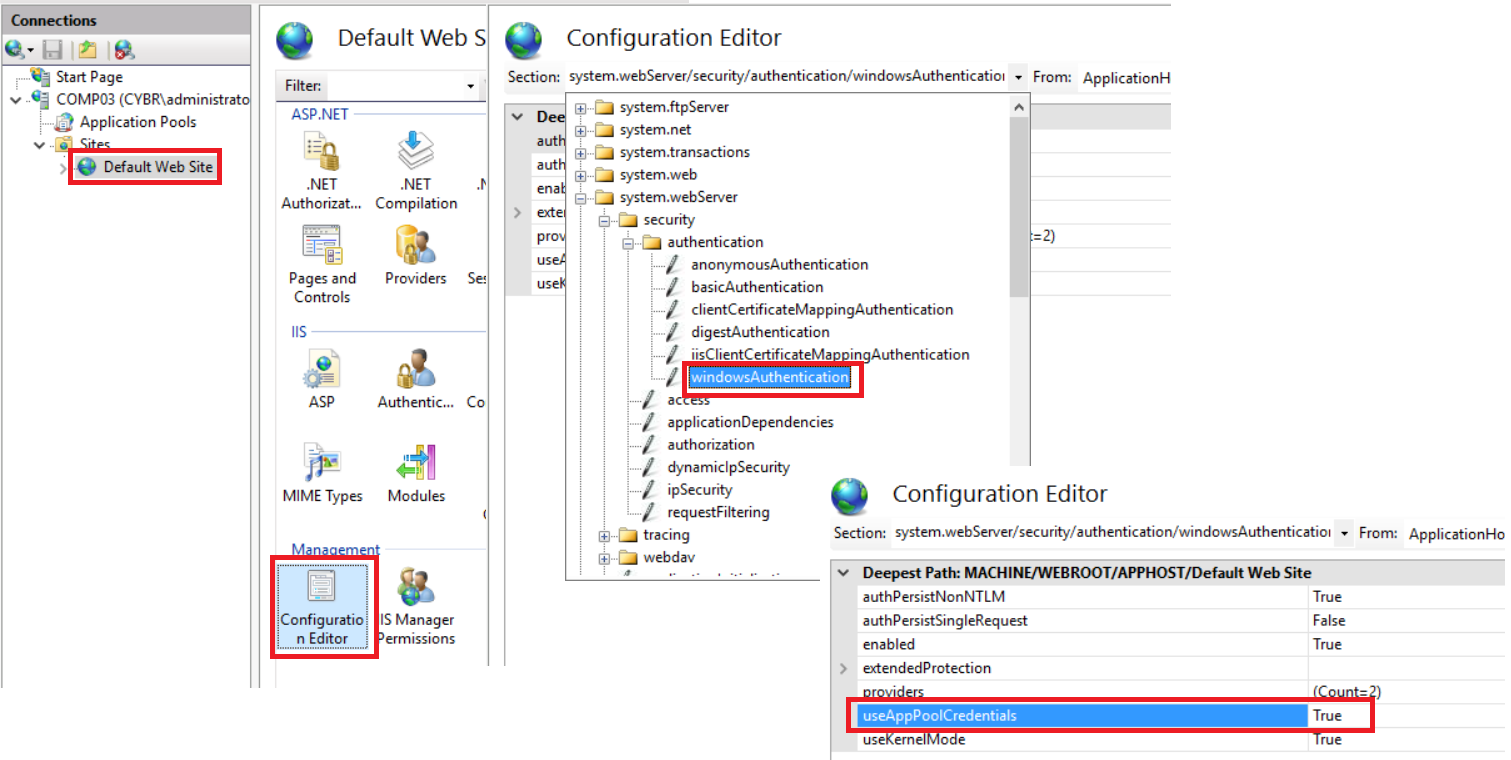Click the disconnect server toolbar icon

(x=123, y=48)
